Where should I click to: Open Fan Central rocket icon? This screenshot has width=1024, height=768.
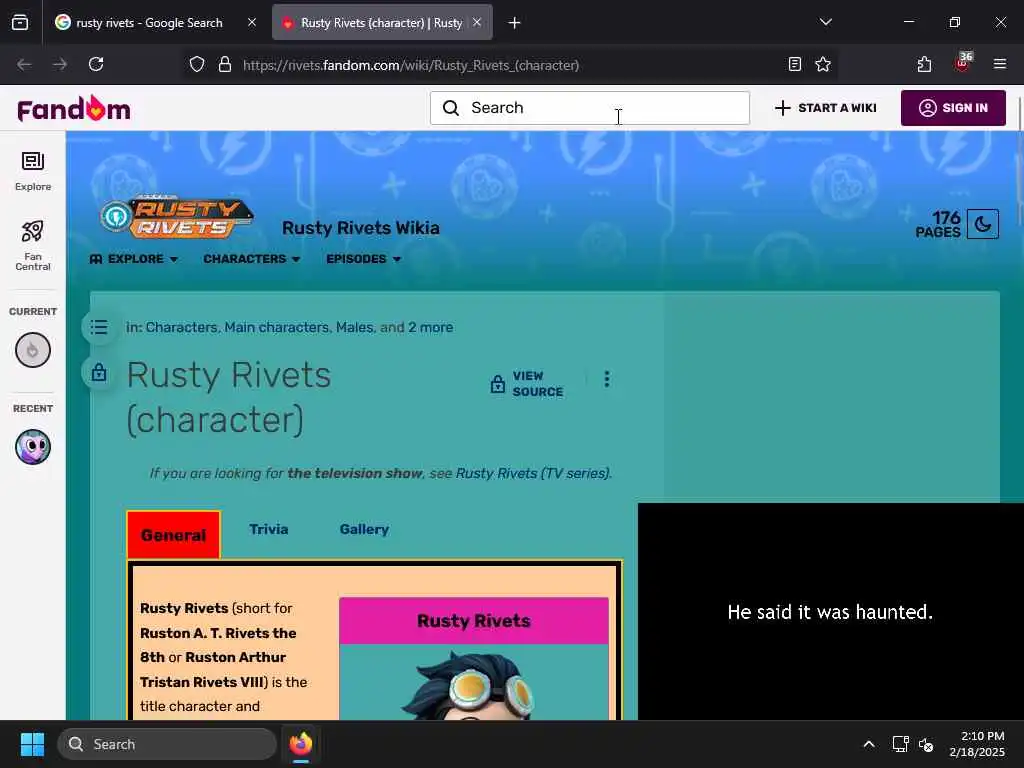pyautogui.click(x=33, y=246)
